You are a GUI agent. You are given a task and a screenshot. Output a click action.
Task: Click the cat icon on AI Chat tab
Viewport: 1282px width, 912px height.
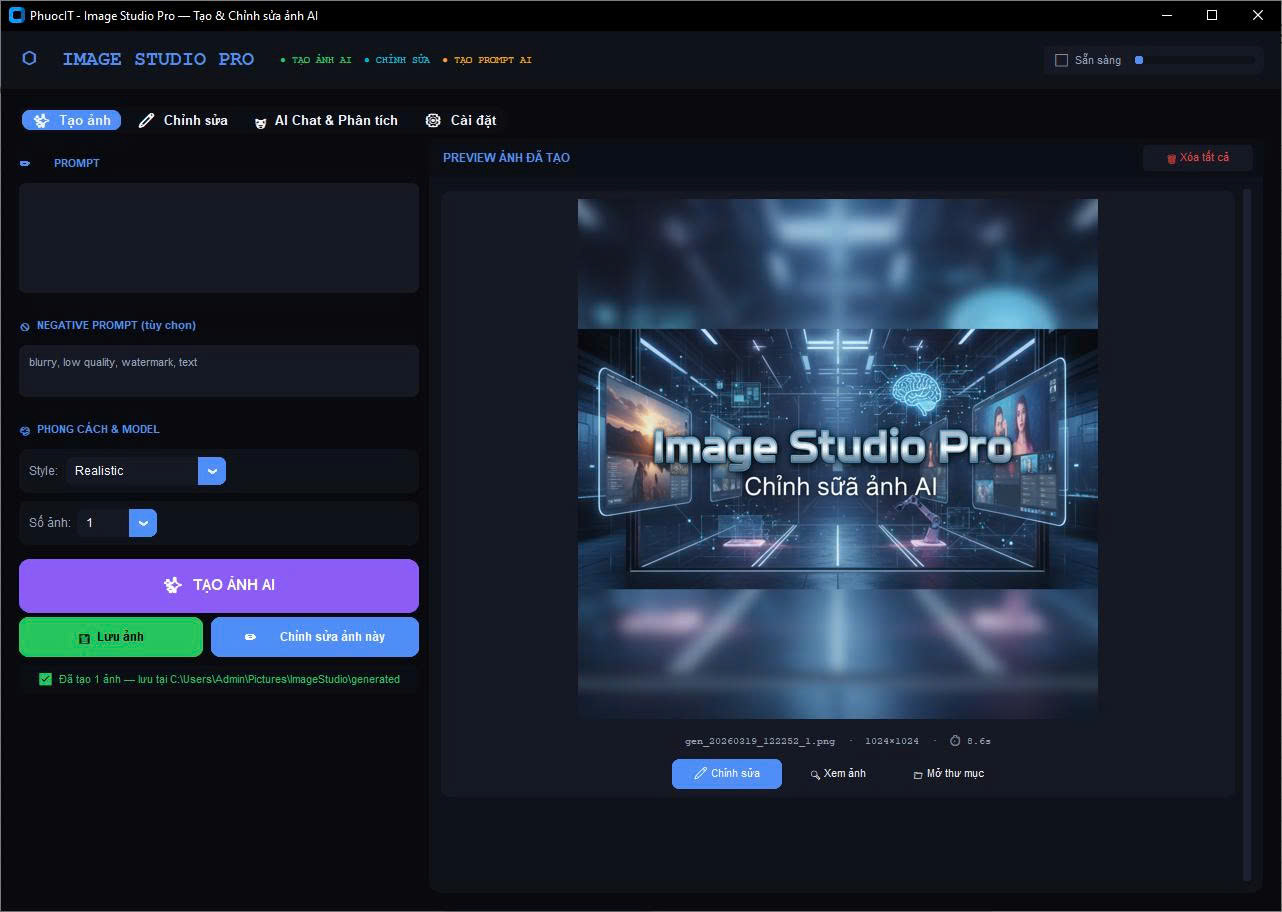[260, 121]
